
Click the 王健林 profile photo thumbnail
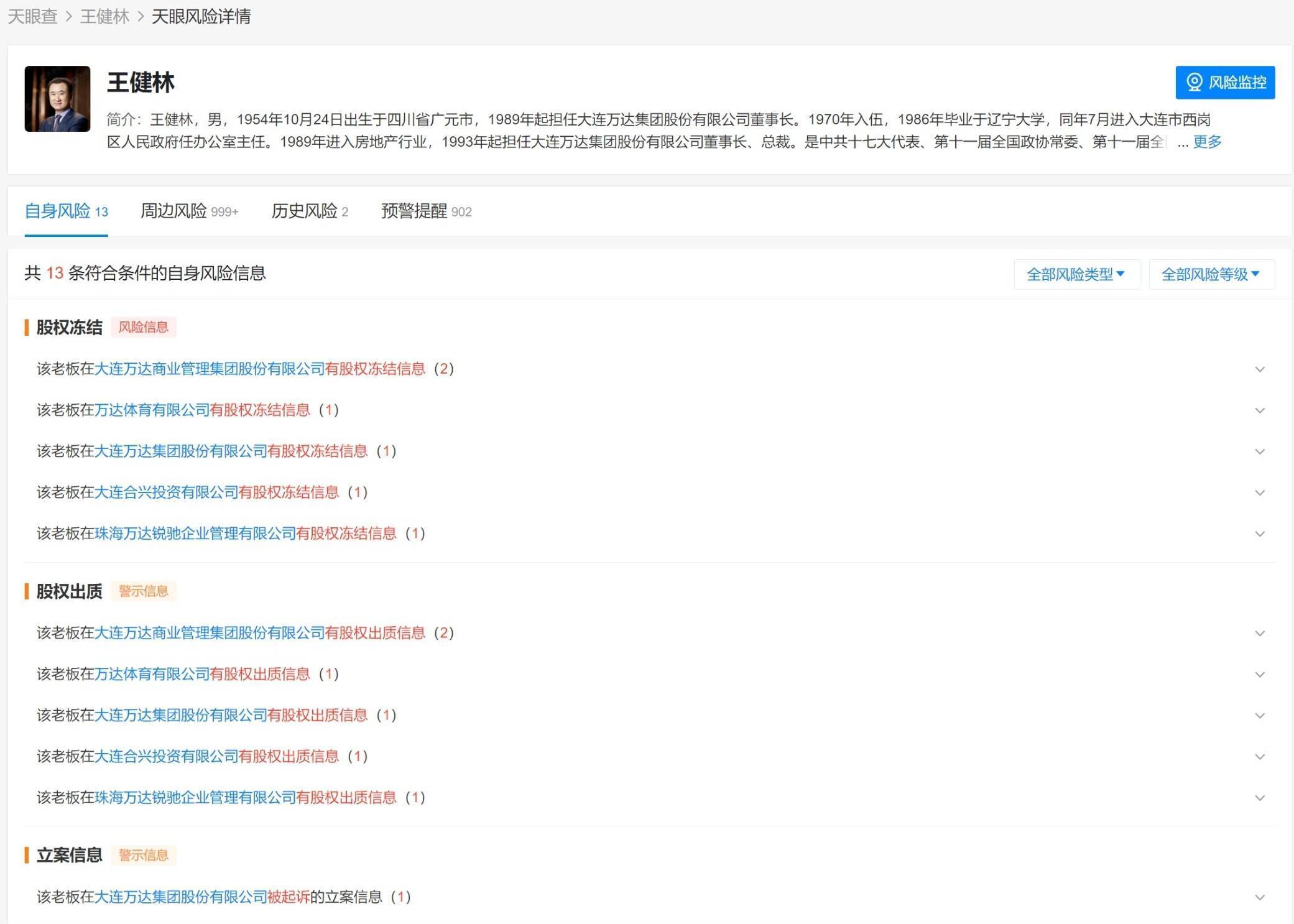point(57,98)
